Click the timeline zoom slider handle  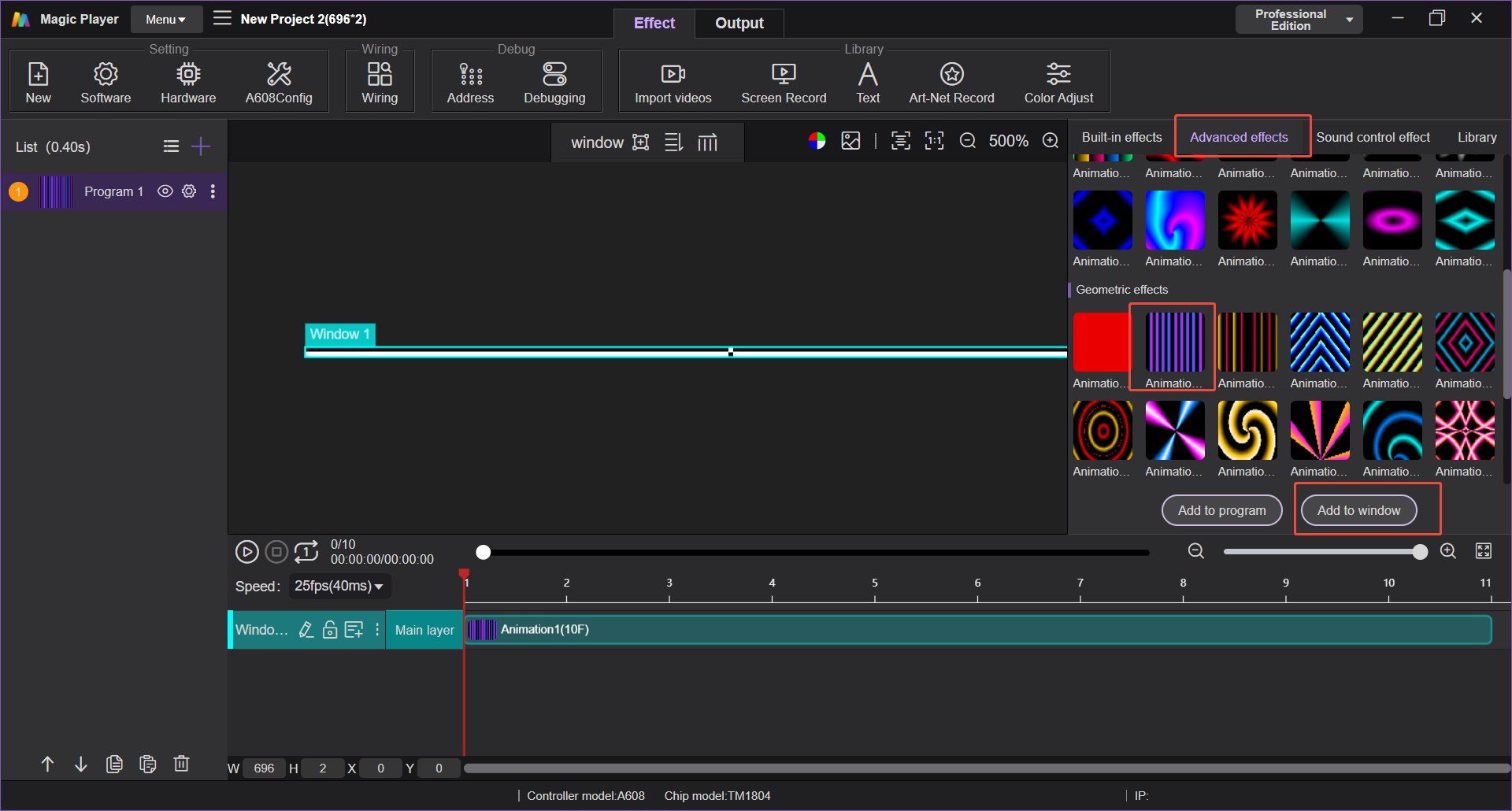(1420, 552)
